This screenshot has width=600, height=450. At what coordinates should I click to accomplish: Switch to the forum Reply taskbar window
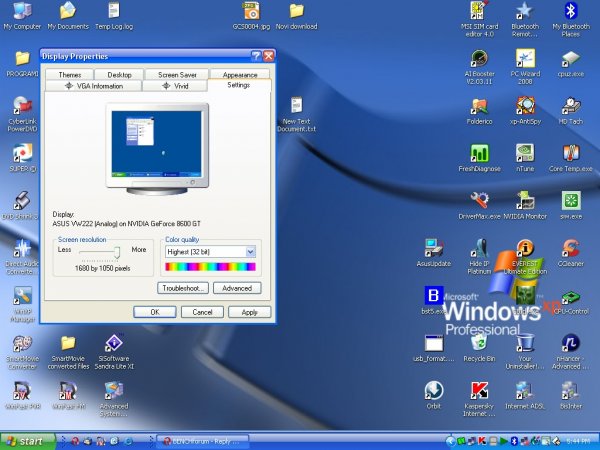point(203,441)
